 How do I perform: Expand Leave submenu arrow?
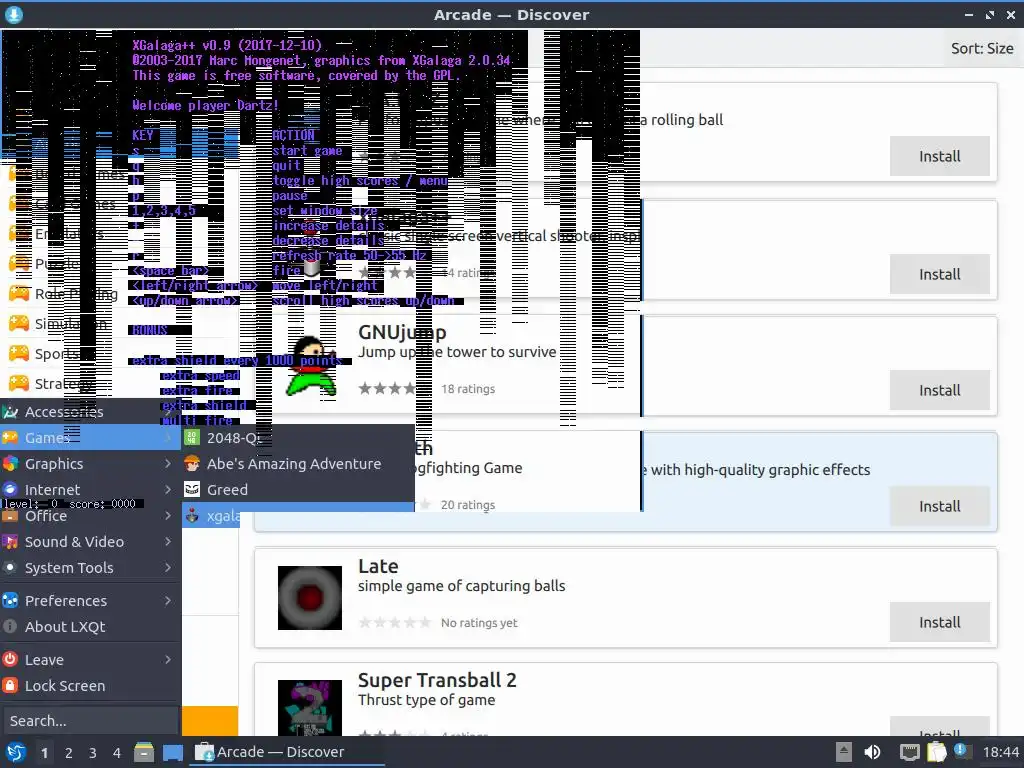coord(168,660)
